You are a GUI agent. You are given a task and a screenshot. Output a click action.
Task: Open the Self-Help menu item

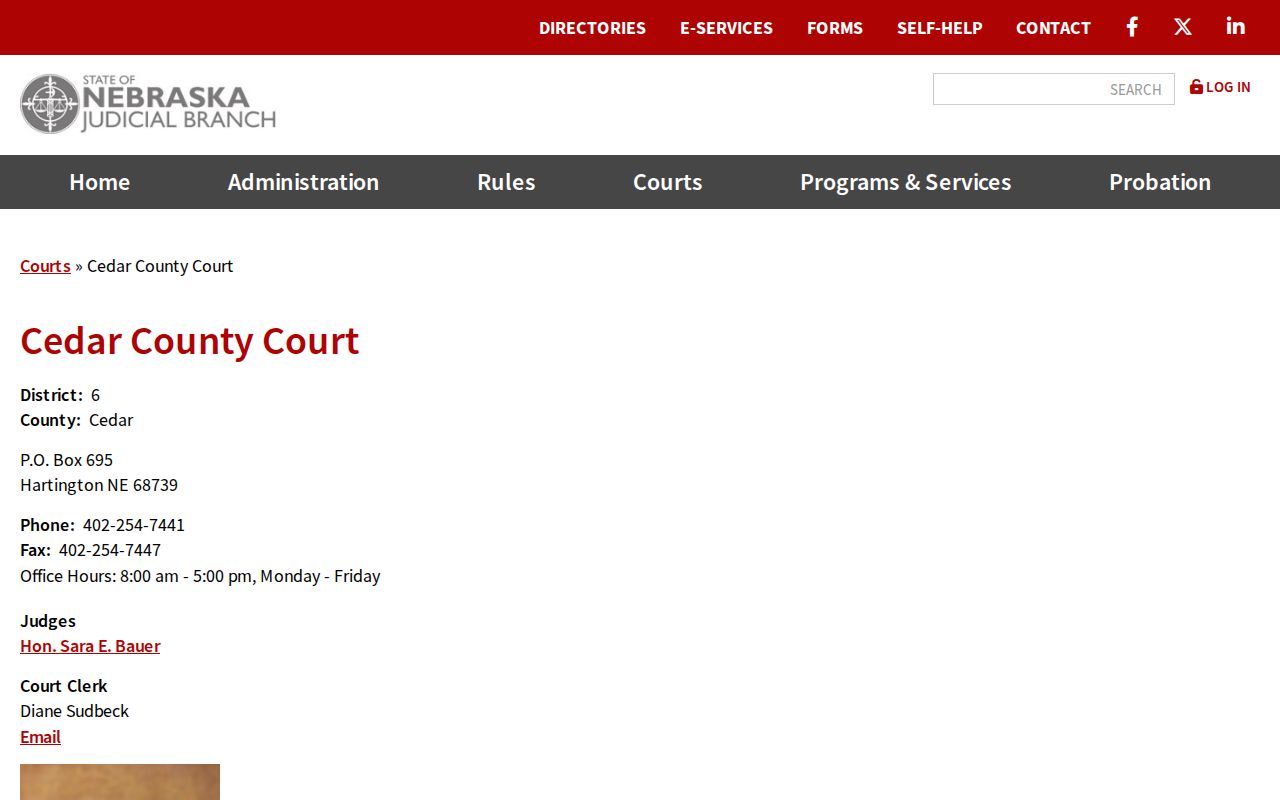pyautogui.click(x=940, y=28)
